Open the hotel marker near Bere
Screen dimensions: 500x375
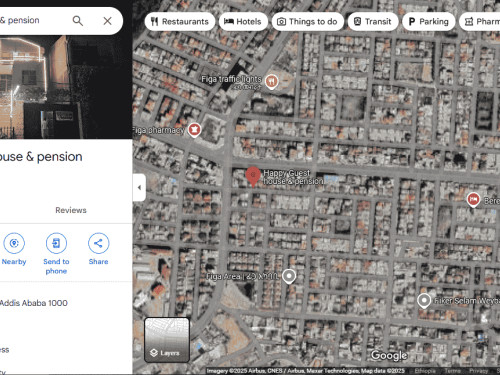[x=473, y=200]
